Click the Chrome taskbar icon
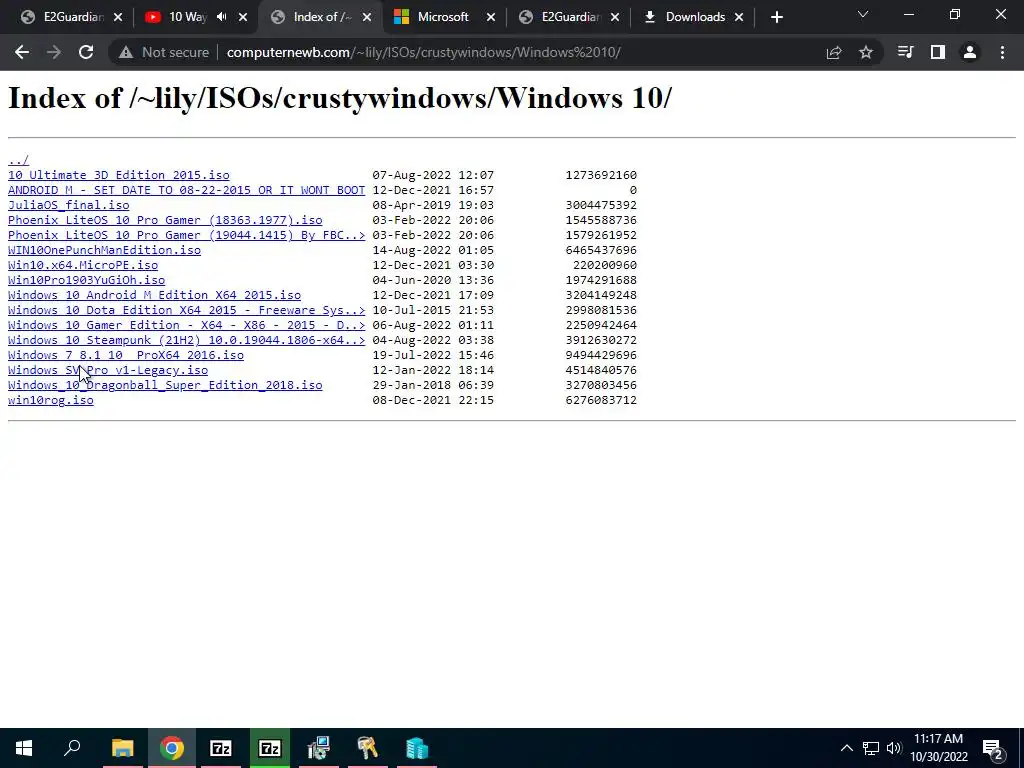The height and width of the screenshot is (768, 1024). 172,748
